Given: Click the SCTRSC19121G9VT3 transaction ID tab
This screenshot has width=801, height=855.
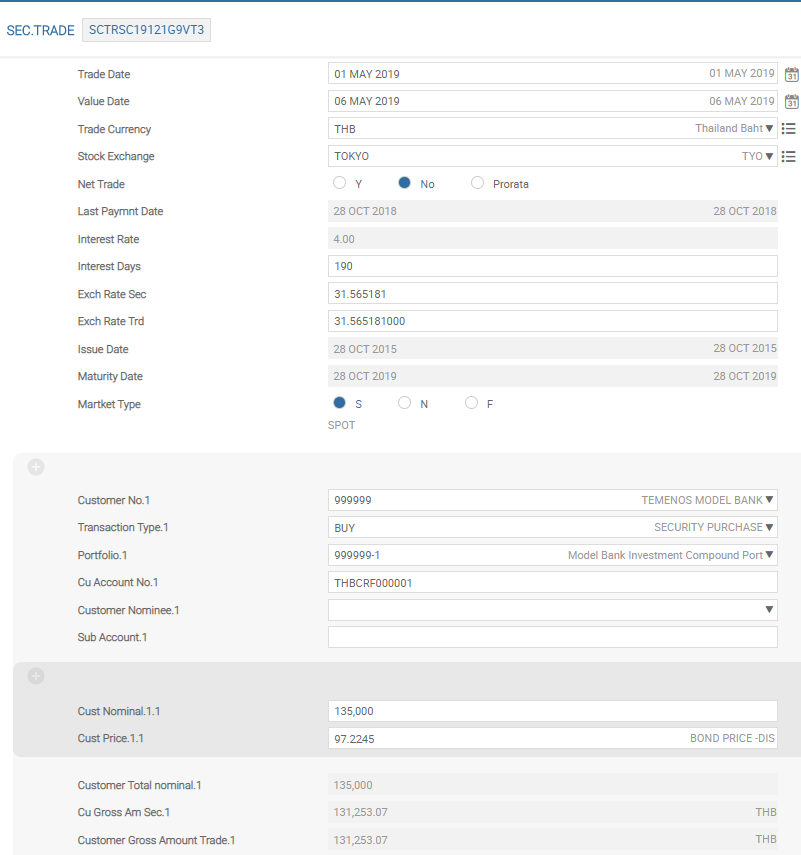Looking at the screenshot, I should pos(146,30).
